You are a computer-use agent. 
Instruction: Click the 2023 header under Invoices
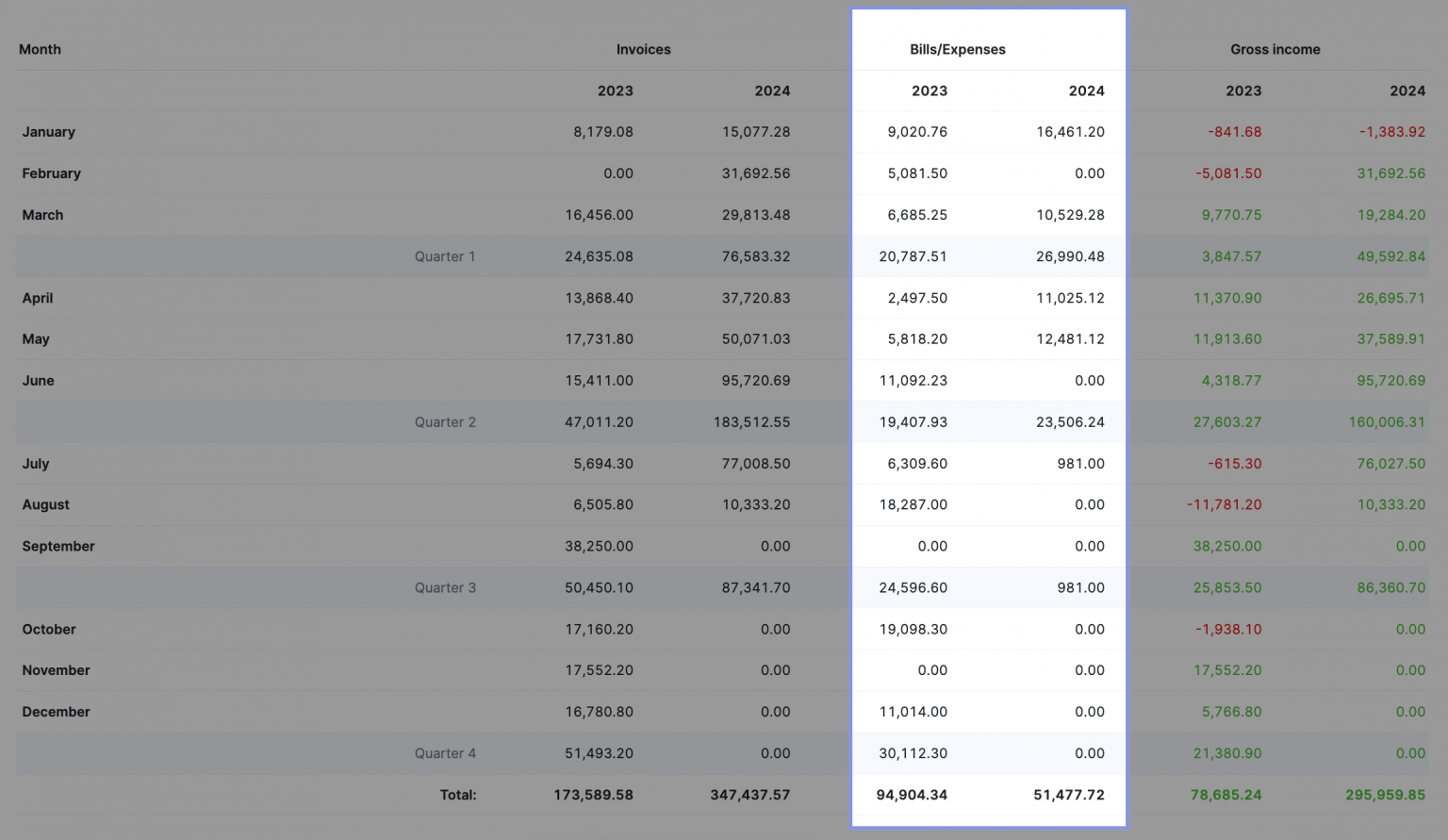(616, 91)
